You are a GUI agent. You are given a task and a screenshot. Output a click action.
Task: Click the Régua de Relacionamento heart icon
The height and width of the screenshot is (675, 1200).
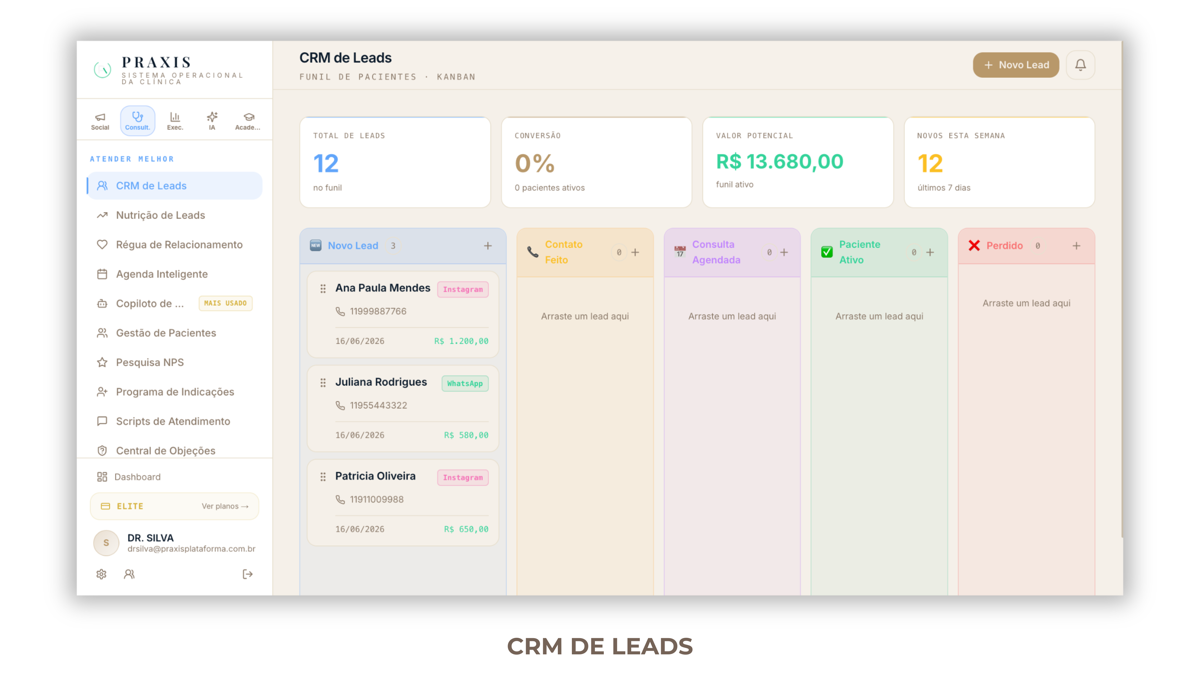[x=102, y=244]
